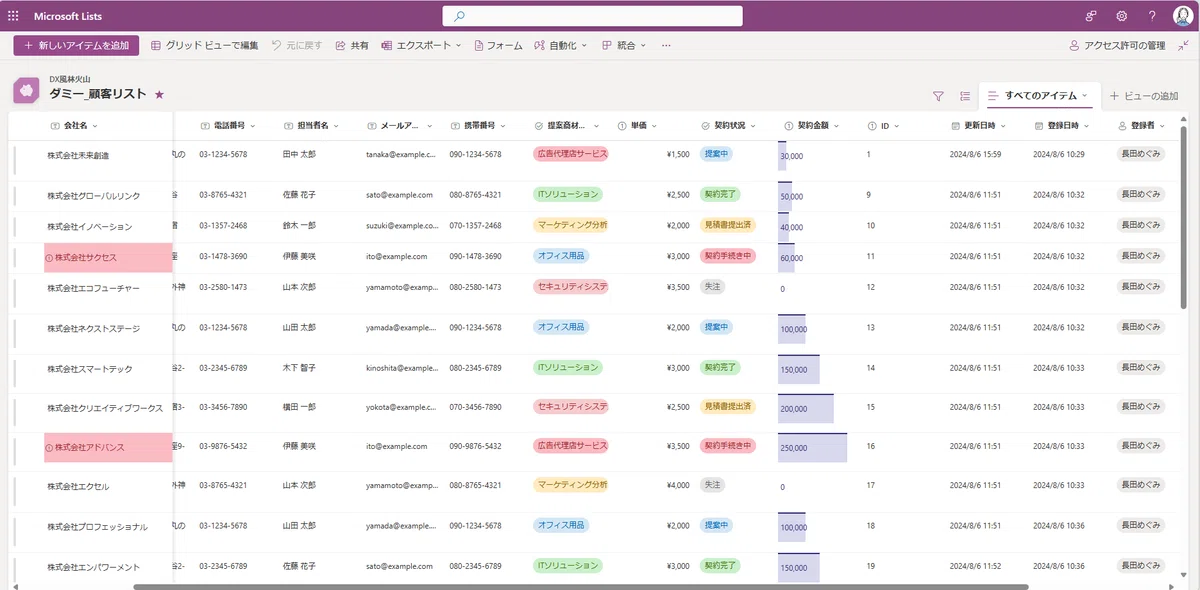1200x590 pixels.
Task: Open the 会社名 column header menu
Action: pyautogui.click(x=80, y=126)
